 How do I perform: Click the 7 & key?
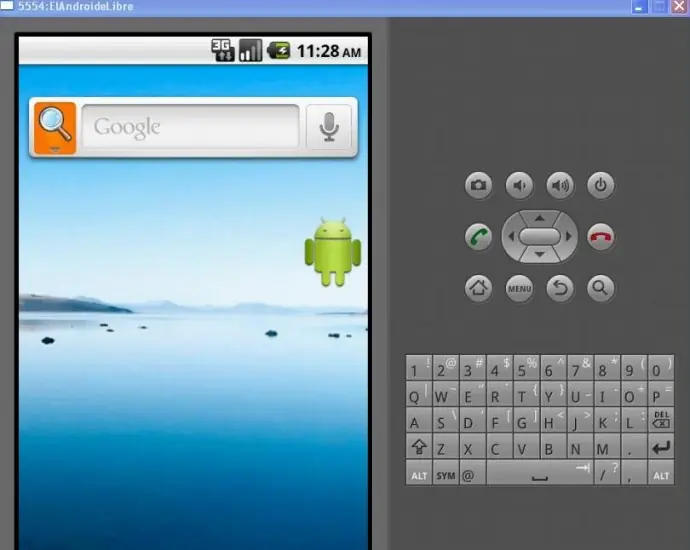(580, 368)
